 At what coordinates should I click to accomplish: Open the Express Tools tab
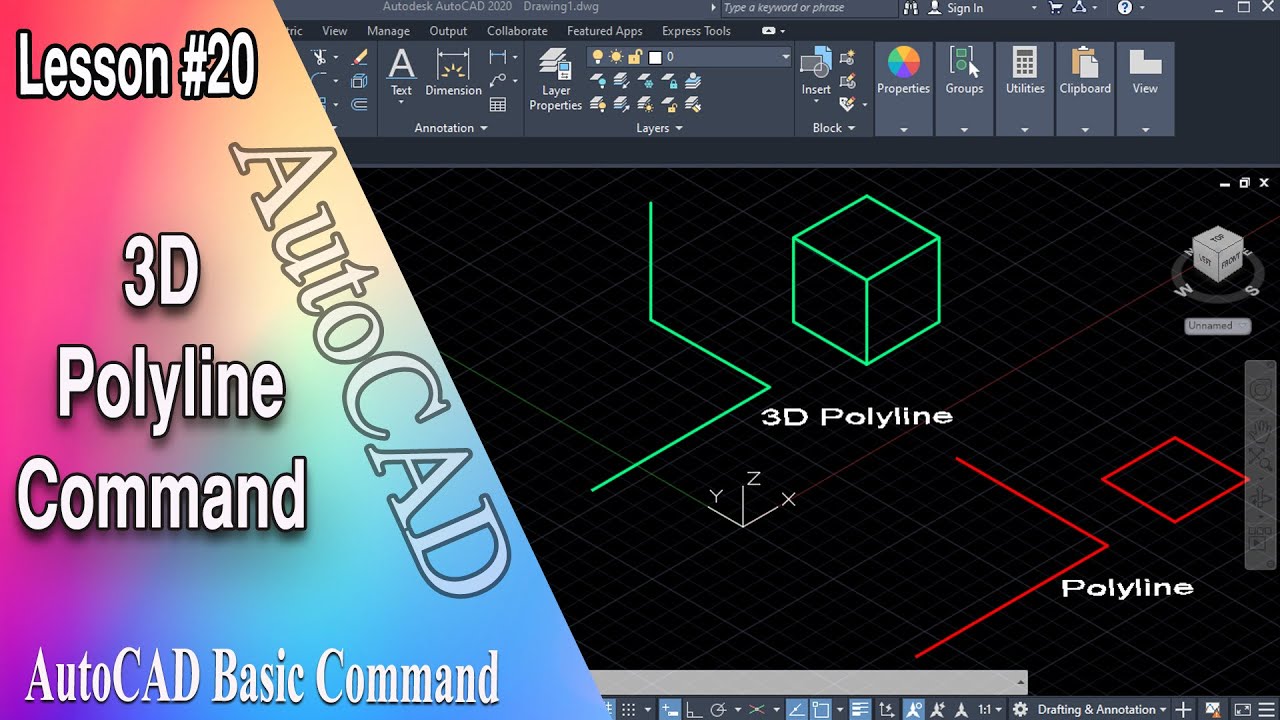696,31
